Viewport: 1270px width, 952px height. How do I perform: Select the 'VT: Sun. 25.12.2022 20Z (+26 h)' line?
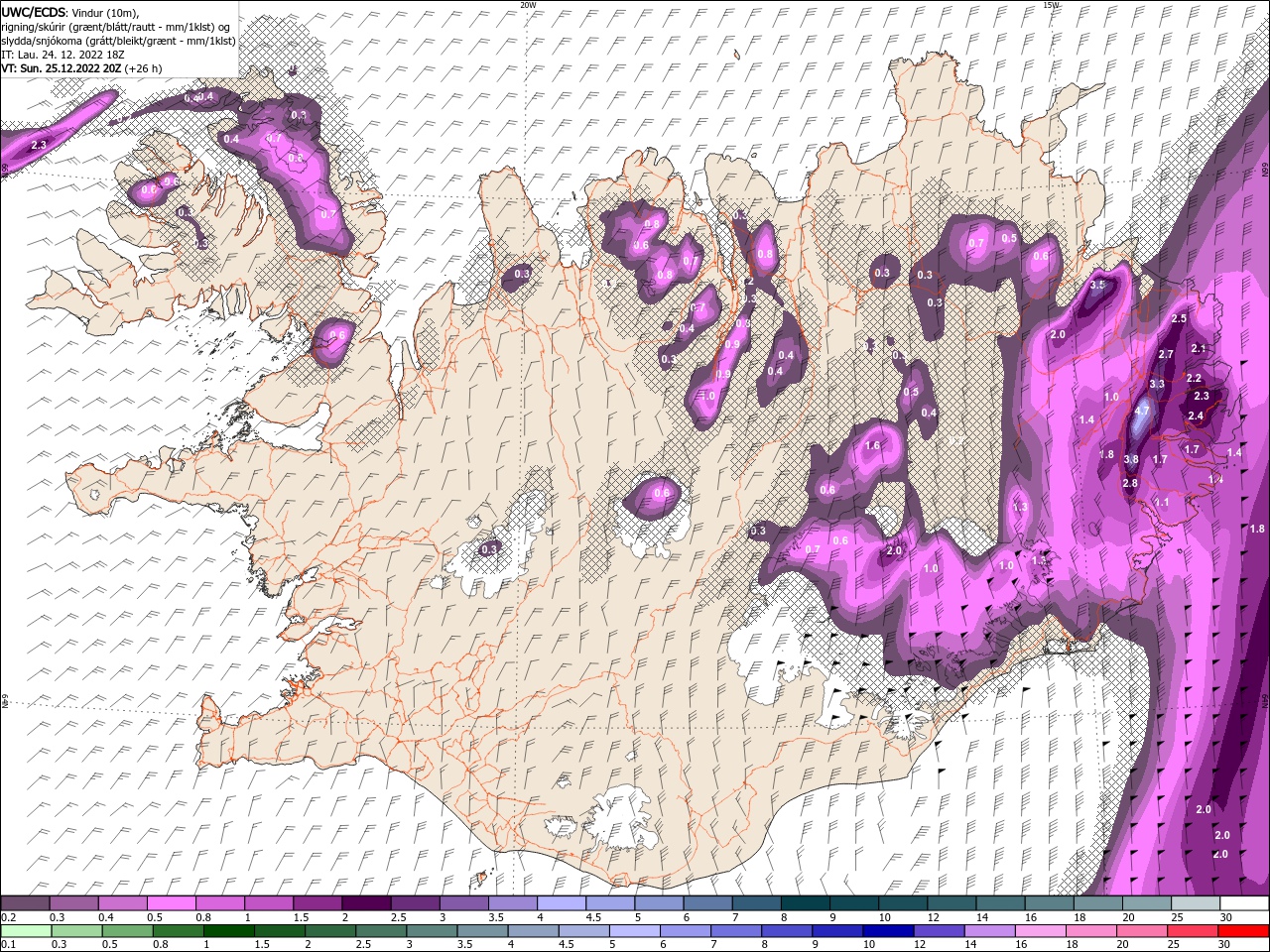(81, 68)
